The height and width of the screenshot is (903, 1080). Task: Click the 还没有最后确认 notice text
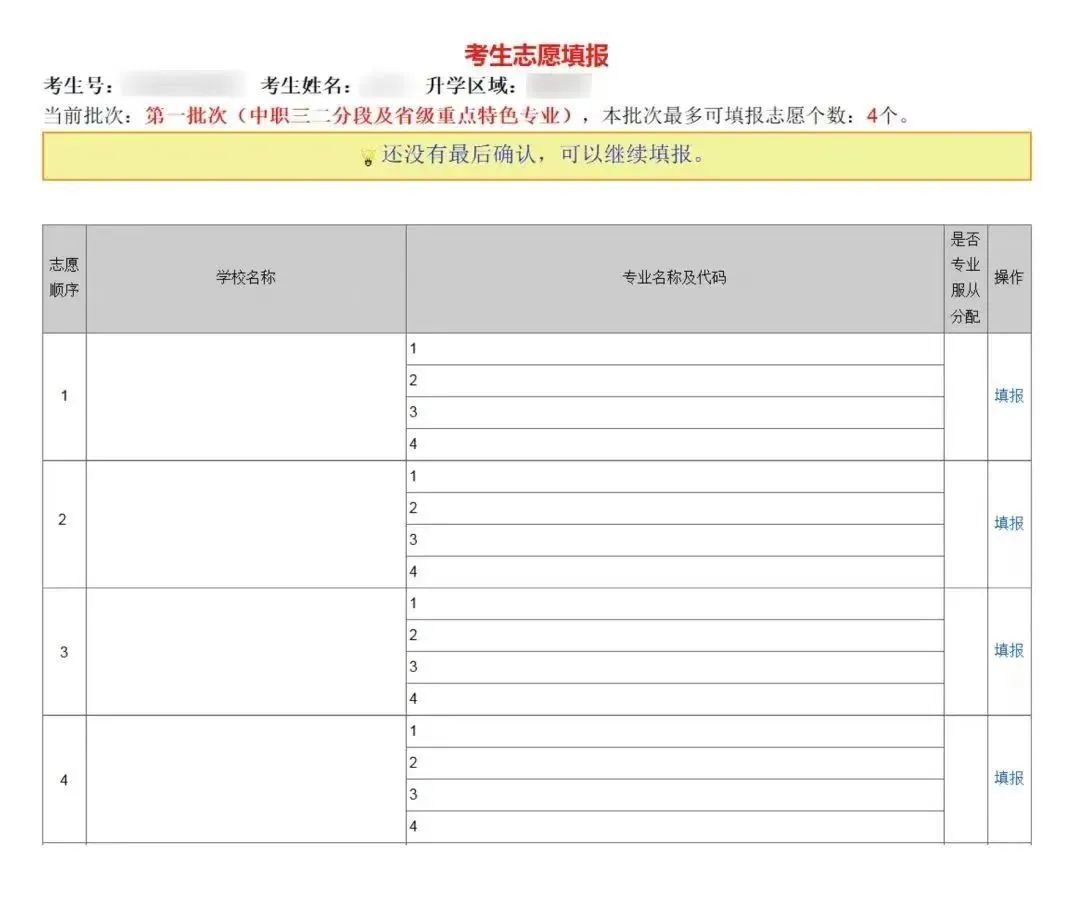543,155
